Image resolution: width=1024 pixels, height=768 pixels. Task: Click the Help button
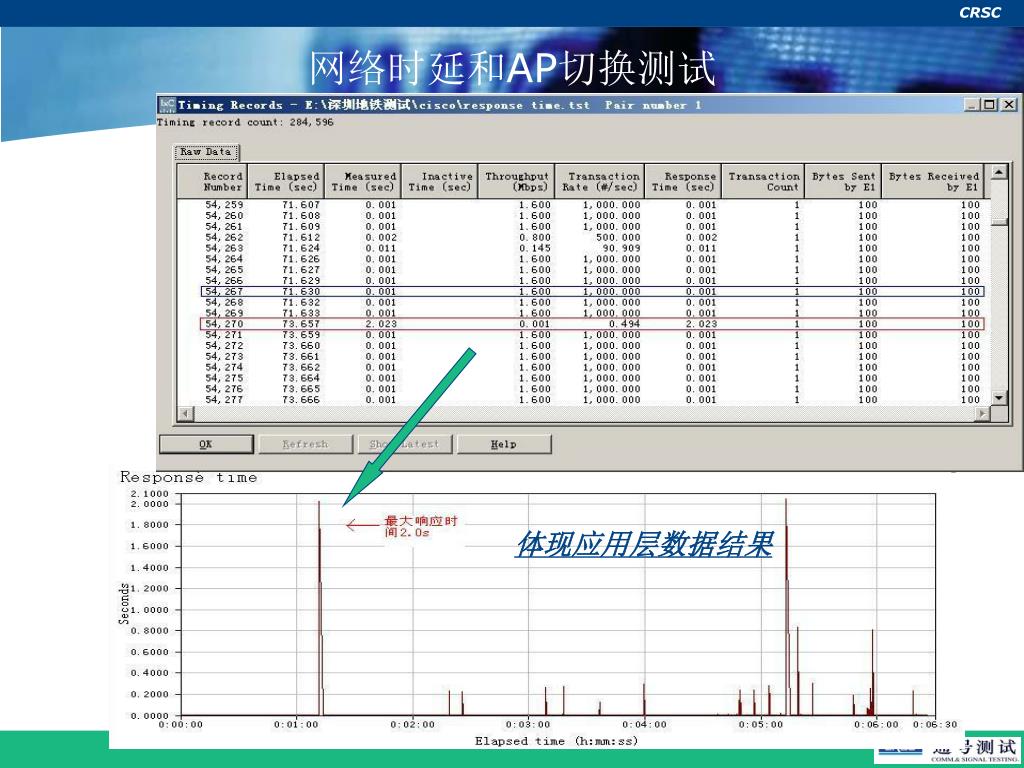(504, 444)
